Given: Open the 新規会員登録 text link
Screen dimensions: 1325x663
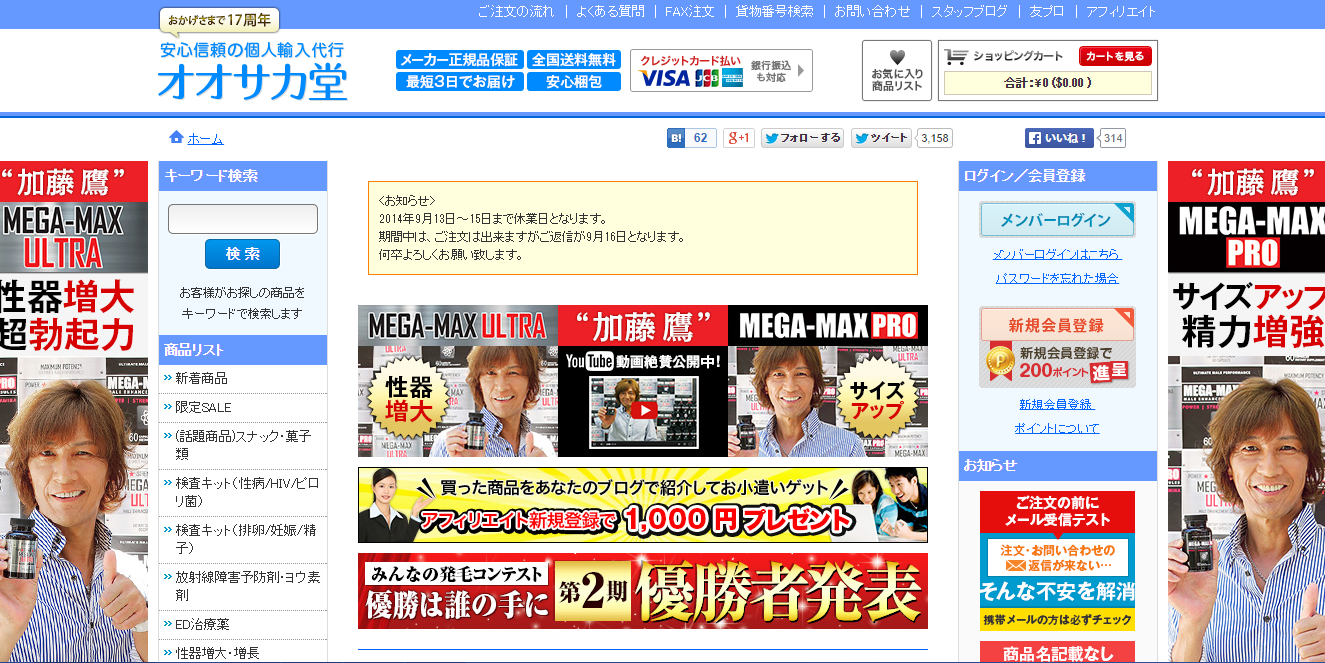Looking at the screenshot, I should pos(1057,404).
